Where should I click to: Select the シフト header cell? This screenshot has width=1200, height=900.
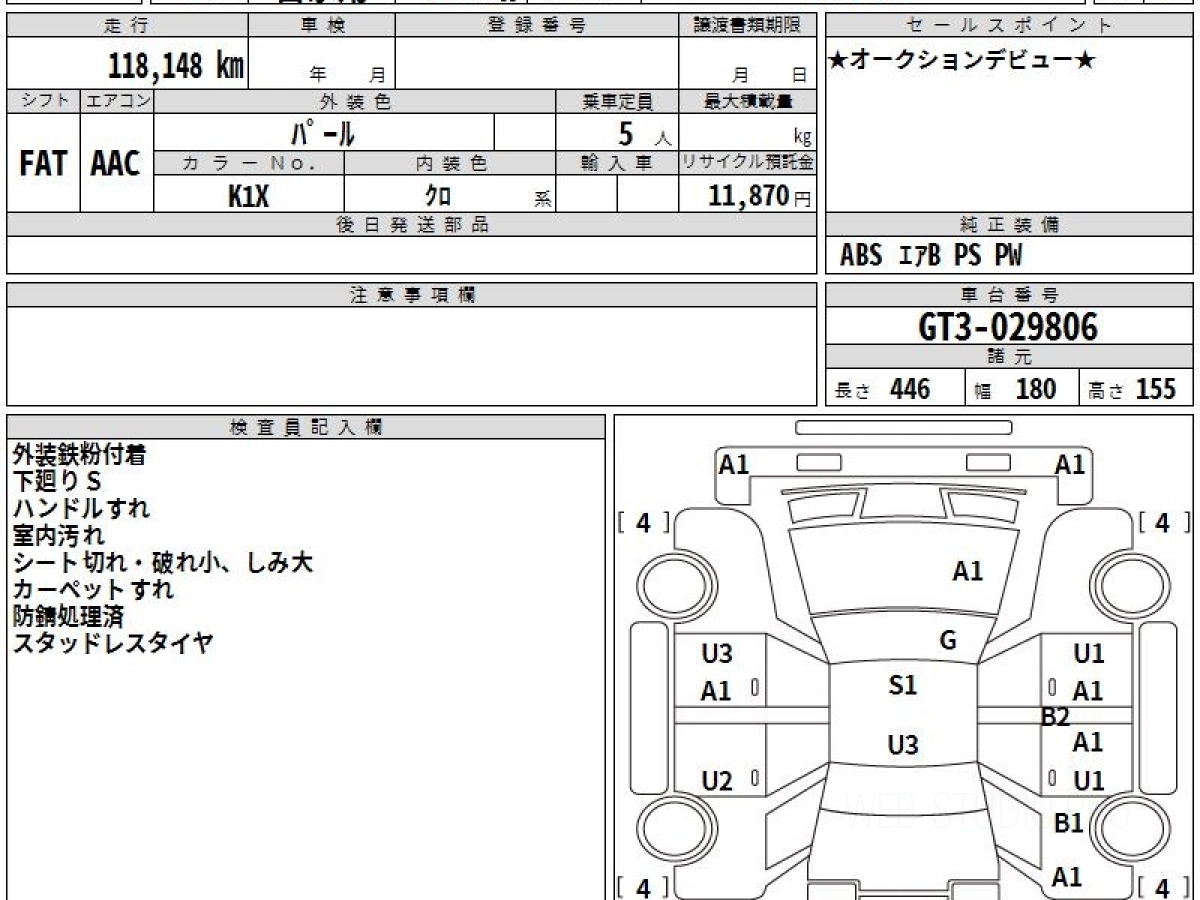(43, 101)
